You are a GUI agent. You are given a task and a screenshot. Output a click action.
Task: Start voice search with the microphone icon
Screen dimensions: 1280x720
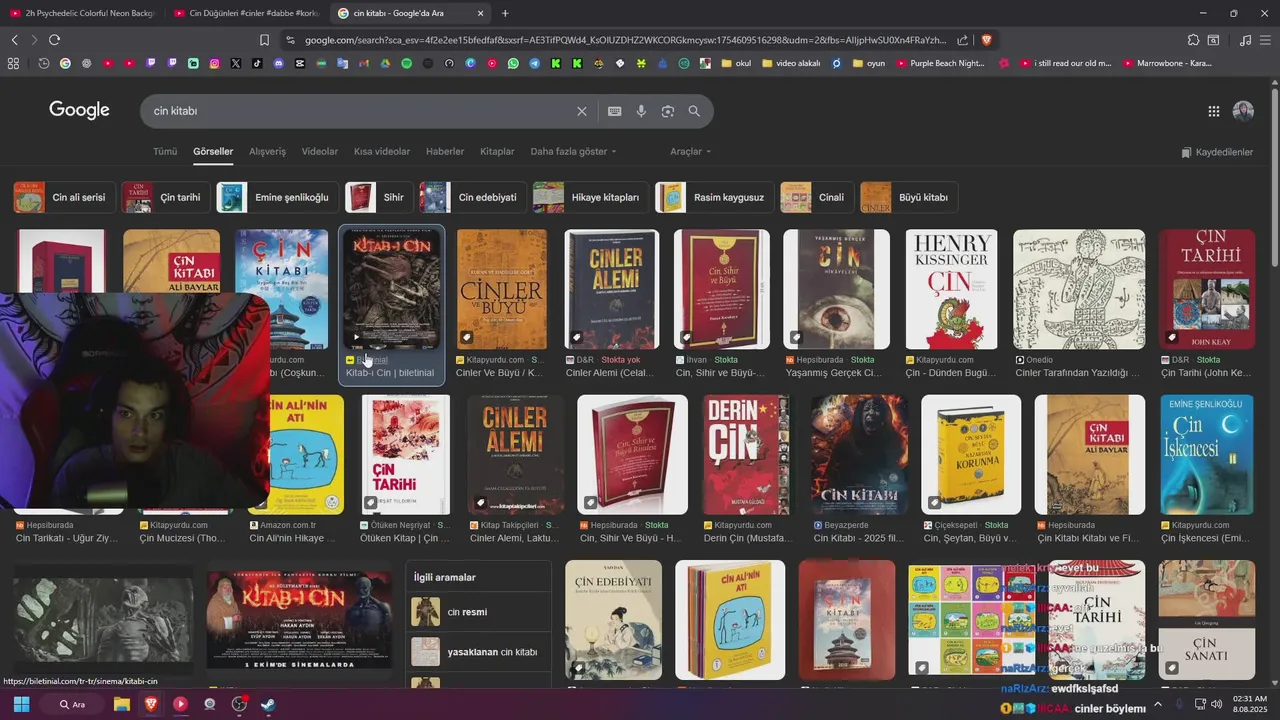coord(641,111)
